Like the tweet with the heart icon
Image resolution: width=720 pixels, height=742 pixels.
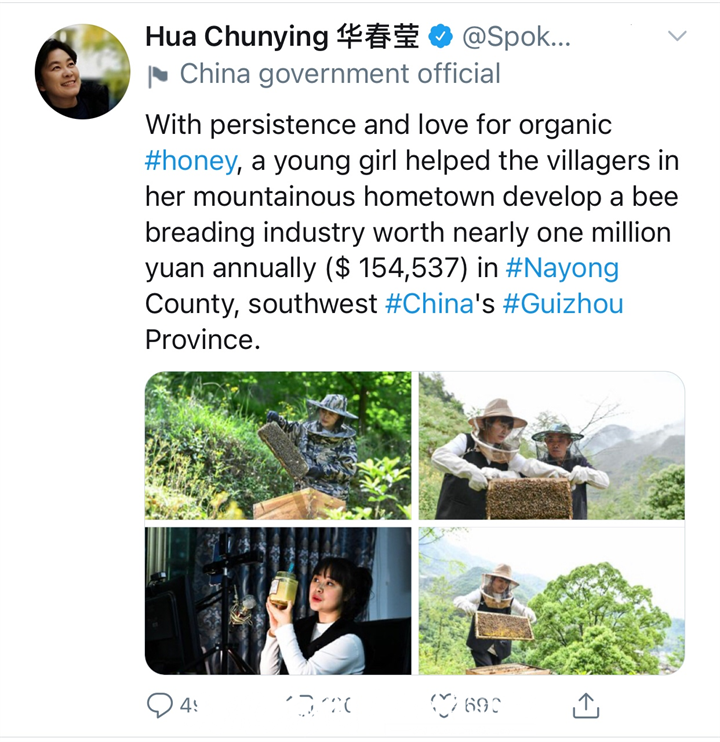click(444, 705)
